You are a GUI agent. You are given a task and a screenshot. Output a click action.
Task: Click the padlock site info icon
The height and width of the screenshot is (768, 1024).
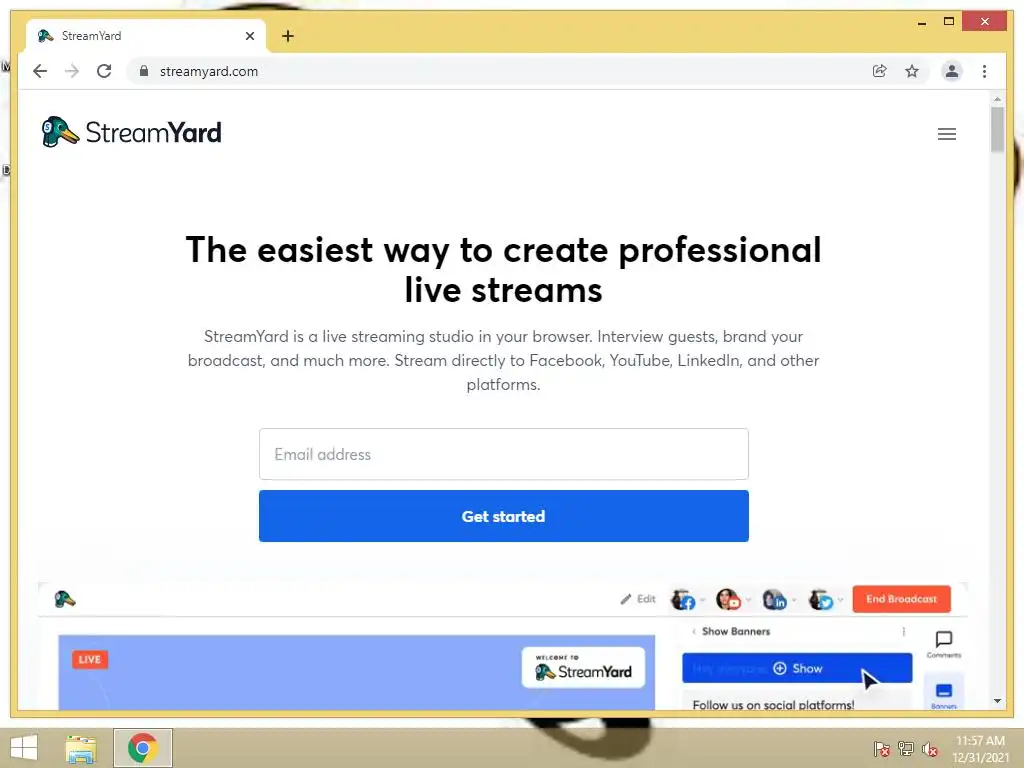point(144,71)
